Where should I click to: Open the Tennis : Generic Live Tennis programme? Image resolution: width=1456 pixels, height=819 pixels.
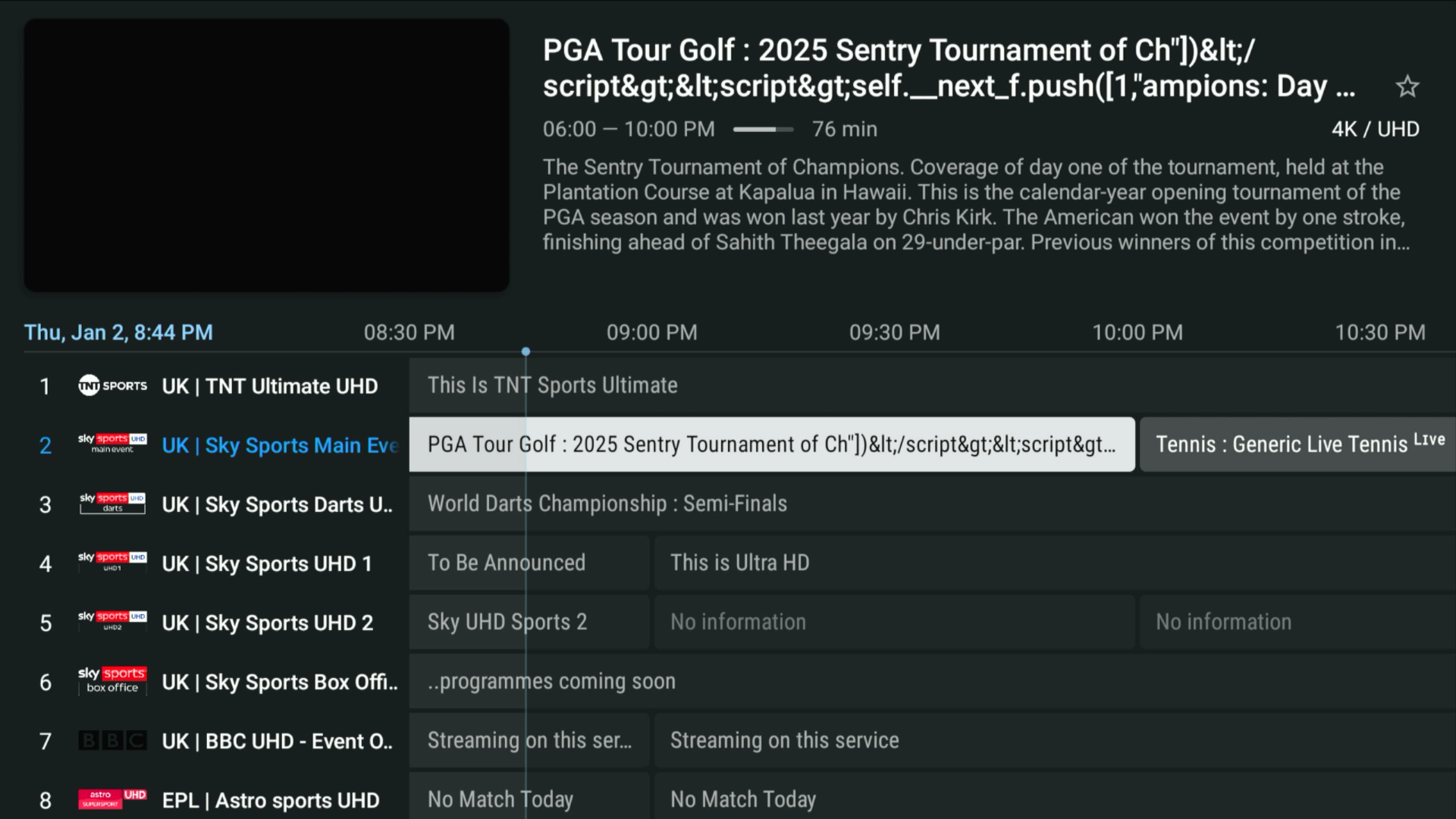tap(1297, 444)
